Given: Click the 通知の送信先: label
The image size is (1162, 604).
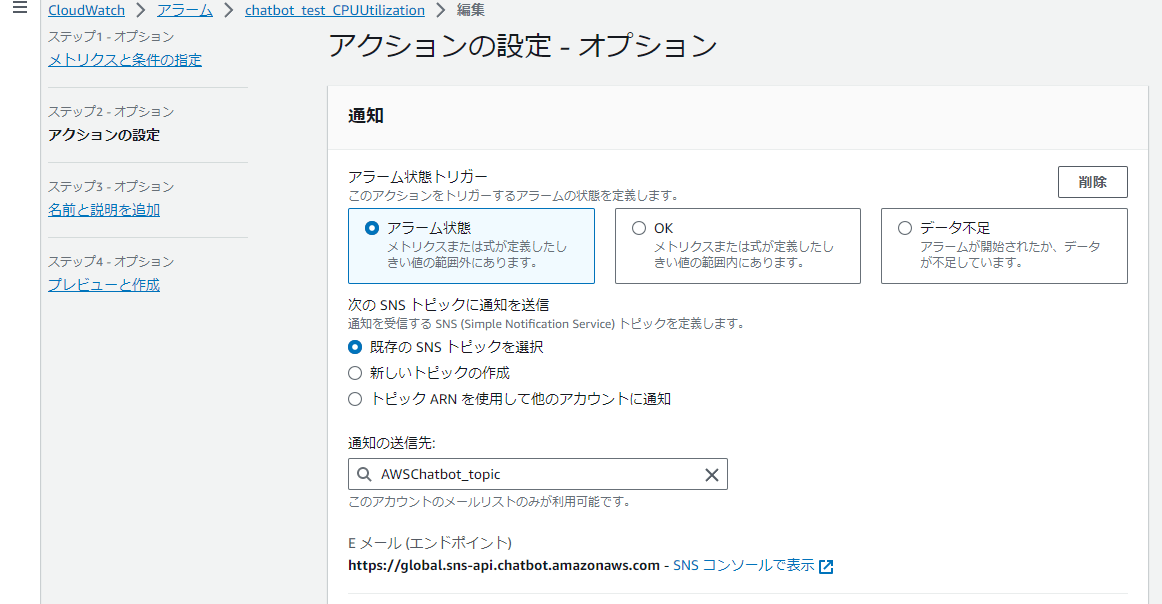Looking at the screenshot, I should [391, 443].
